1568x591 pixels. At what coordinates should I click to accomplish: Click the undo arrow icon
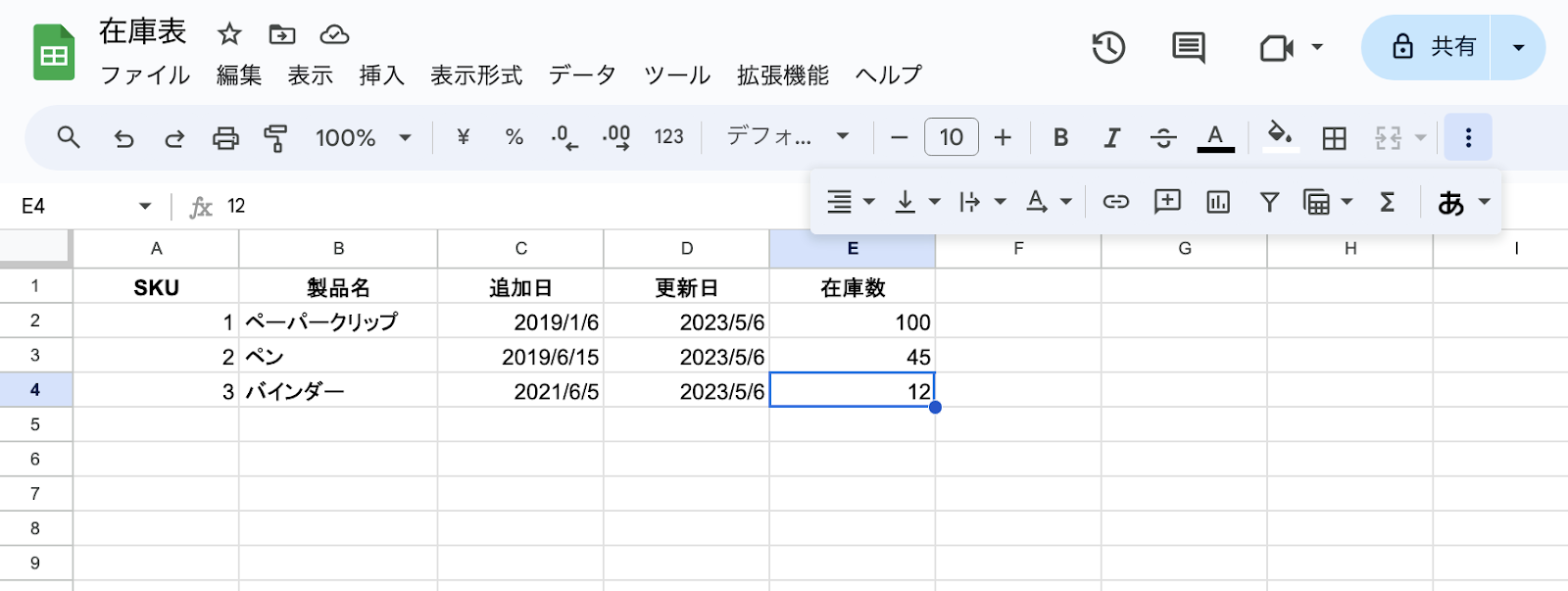[x=123, y=138]
